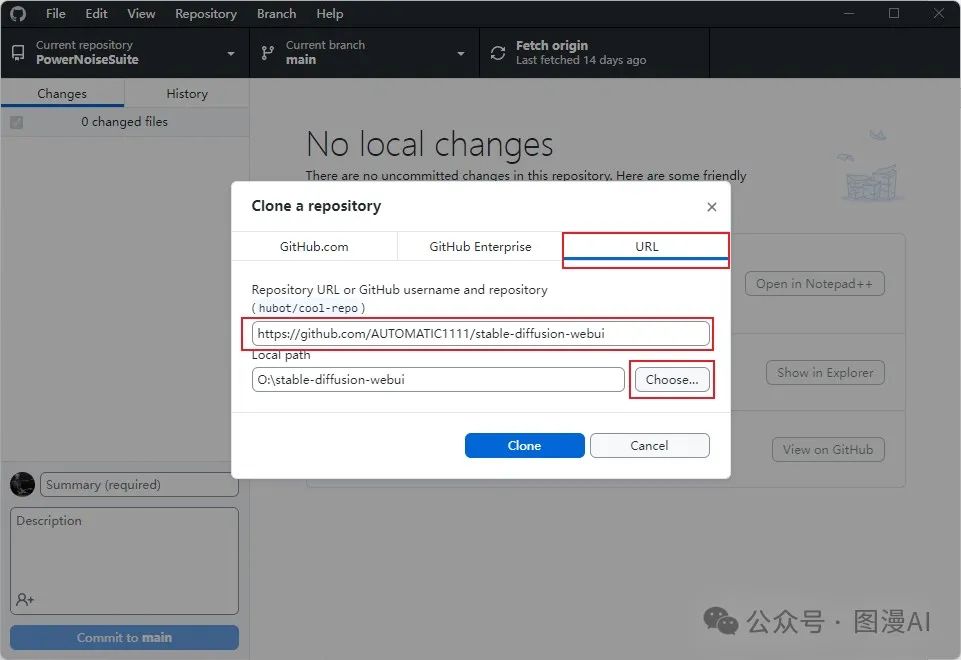Focus the Local path input field
Screen dimensions: 961x660
tap(438, 379)
